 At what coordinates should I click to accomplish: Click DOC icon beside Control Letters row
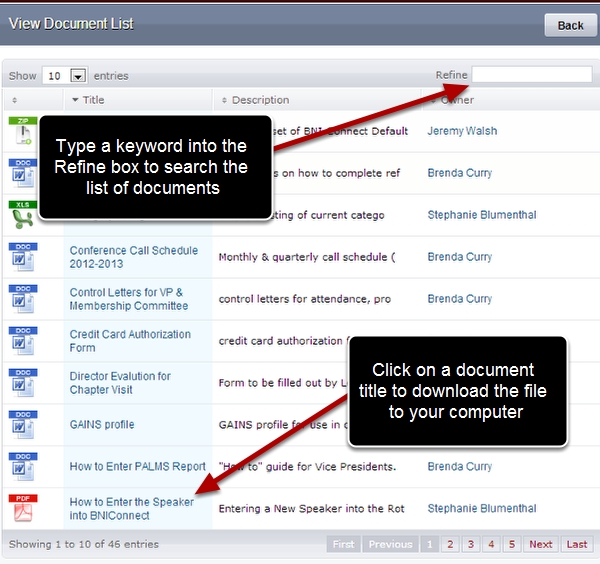point(22,299)
